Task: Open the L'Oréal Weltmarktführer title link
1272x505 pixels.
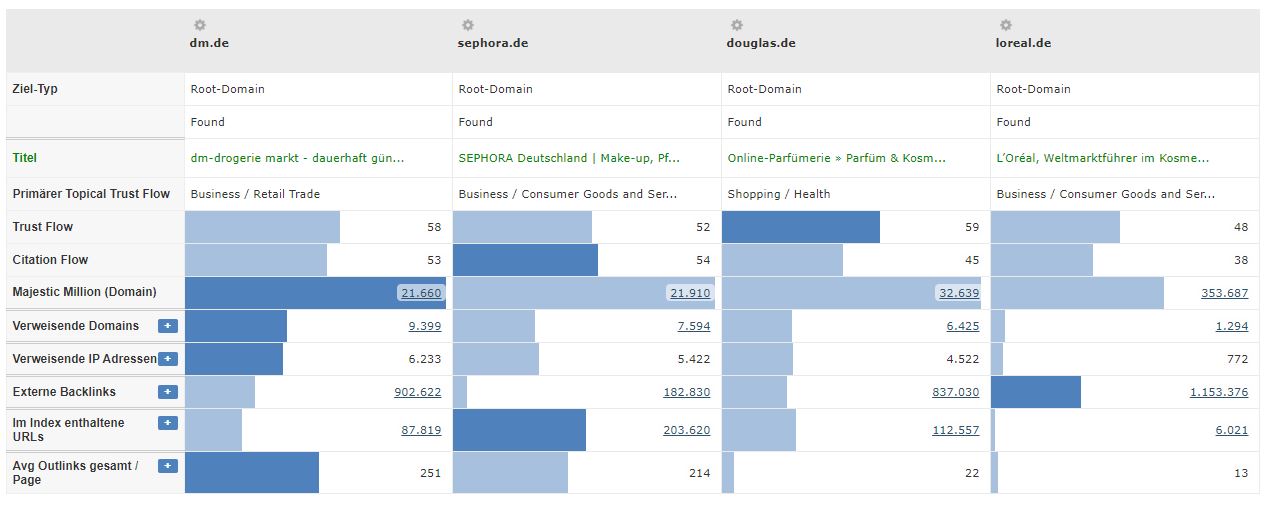Action: (x=1103, y=158)
